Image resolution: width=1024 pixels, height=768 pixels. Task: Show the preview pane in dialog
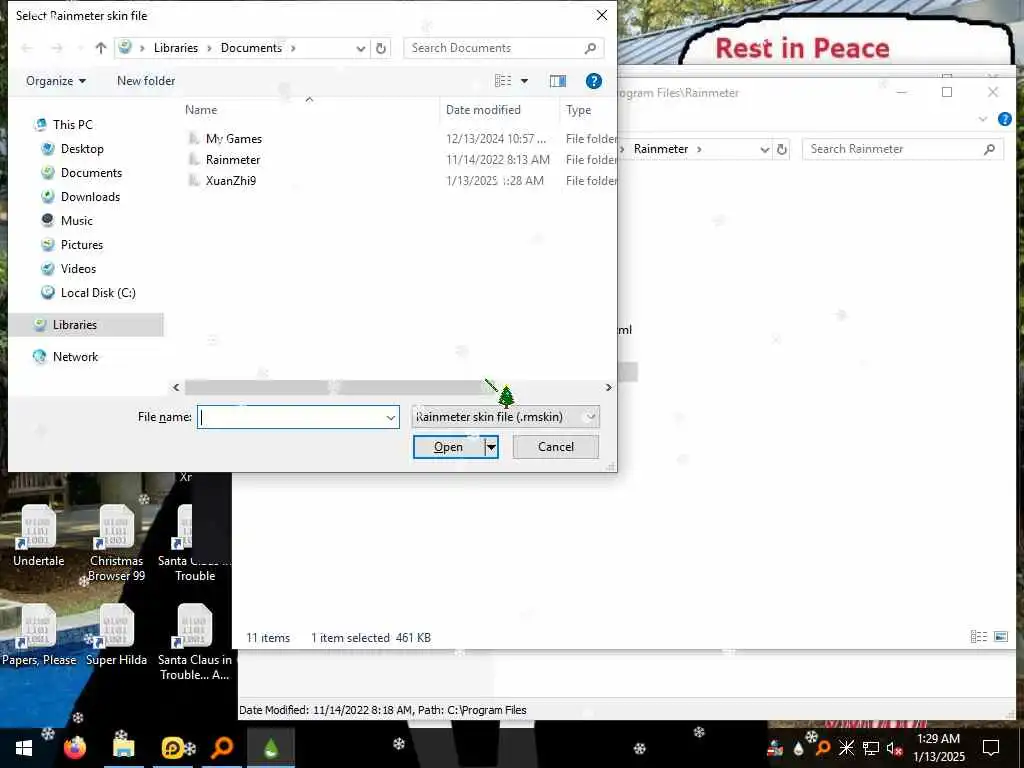pyautogui.click(x=558, y=81)
